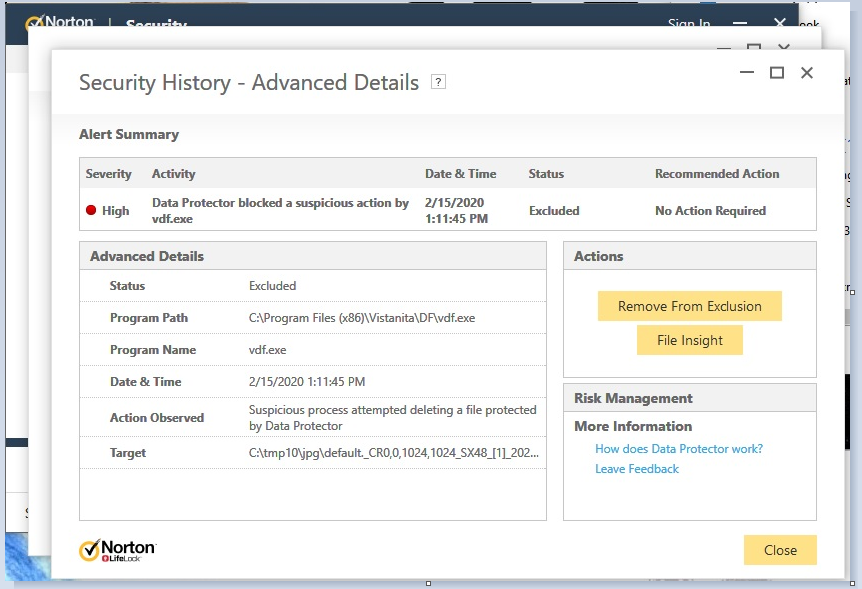Follow the Leave Feedback link
Screen dimensions: 862x589
(636, 469)
